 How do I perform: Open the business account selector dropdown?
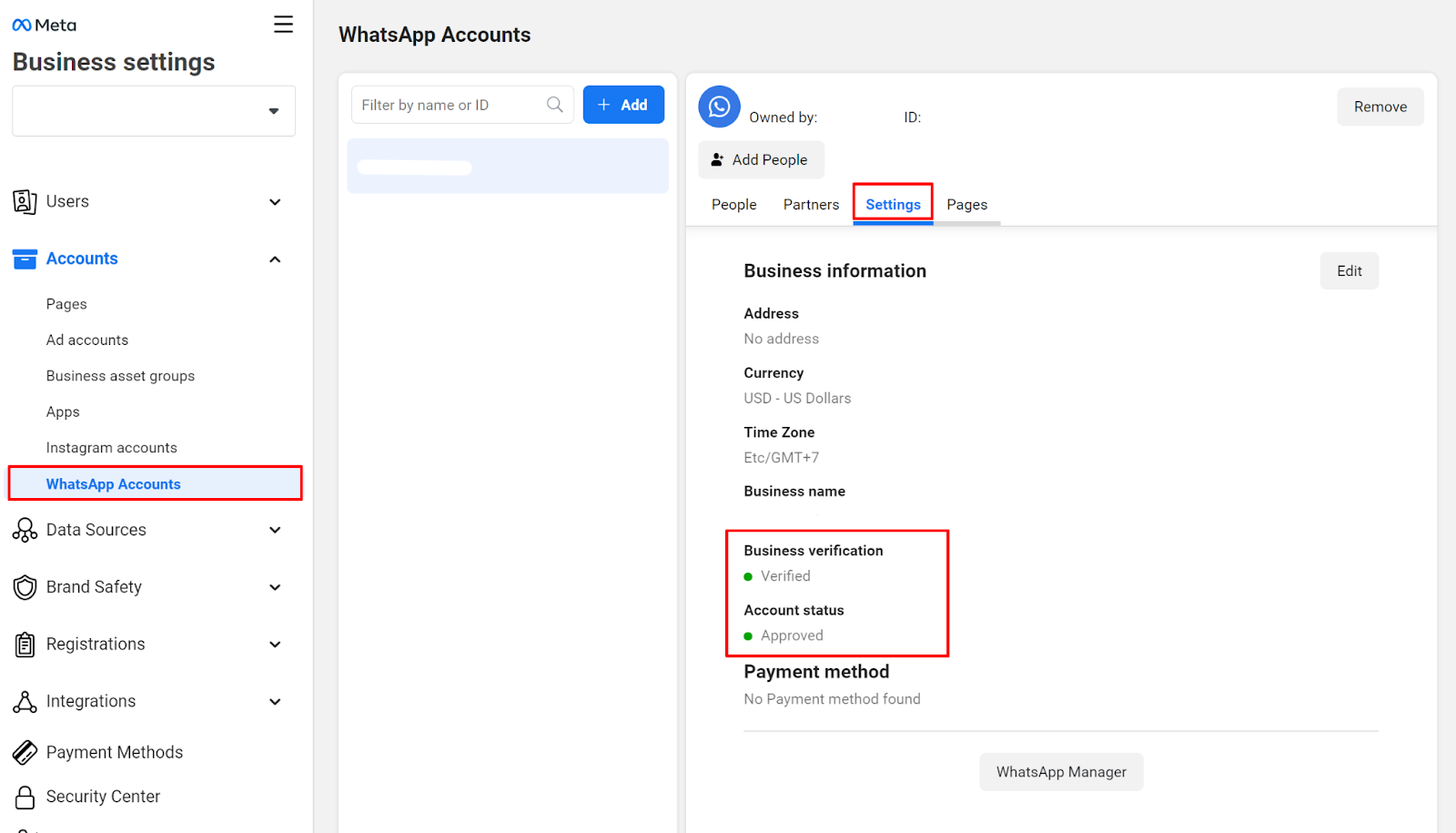pos(154,111)
